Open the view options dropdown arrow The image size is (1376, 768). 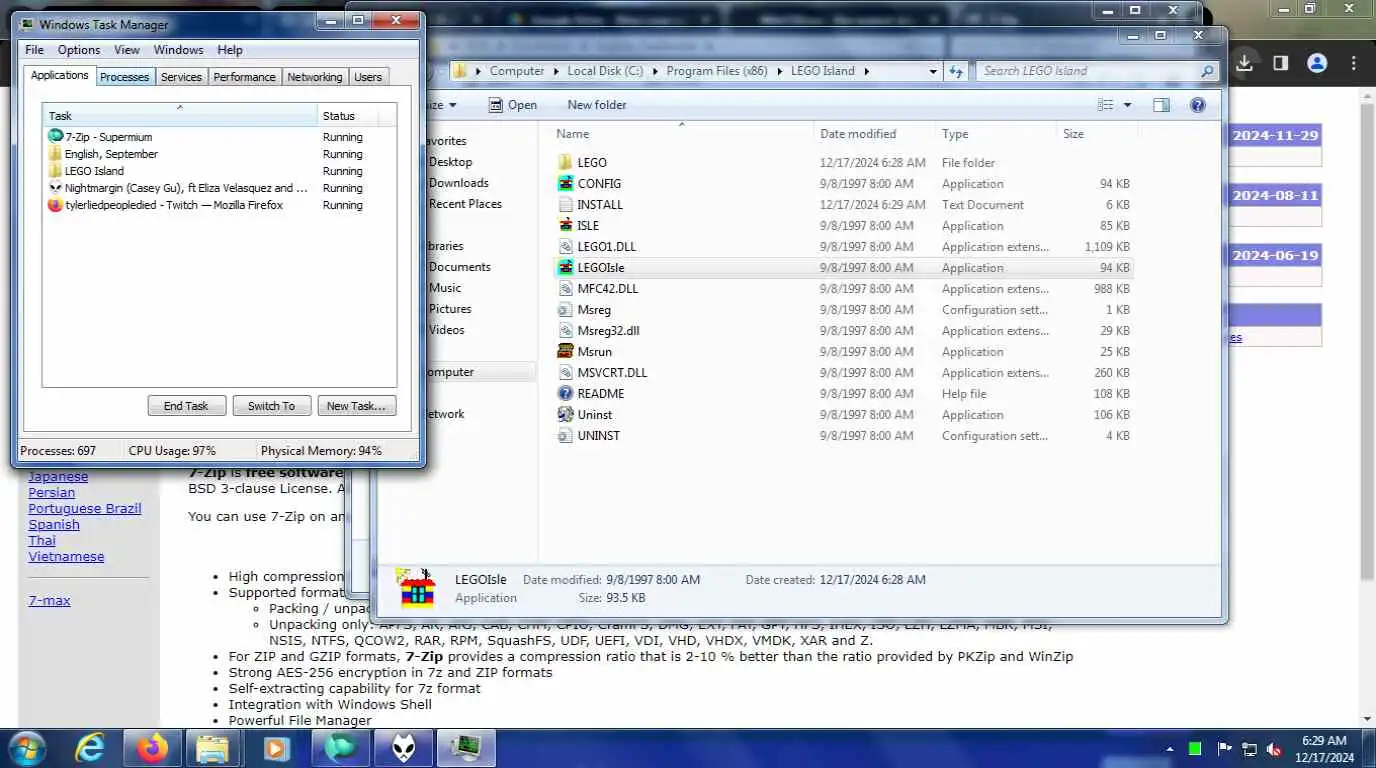[1128, 105]
